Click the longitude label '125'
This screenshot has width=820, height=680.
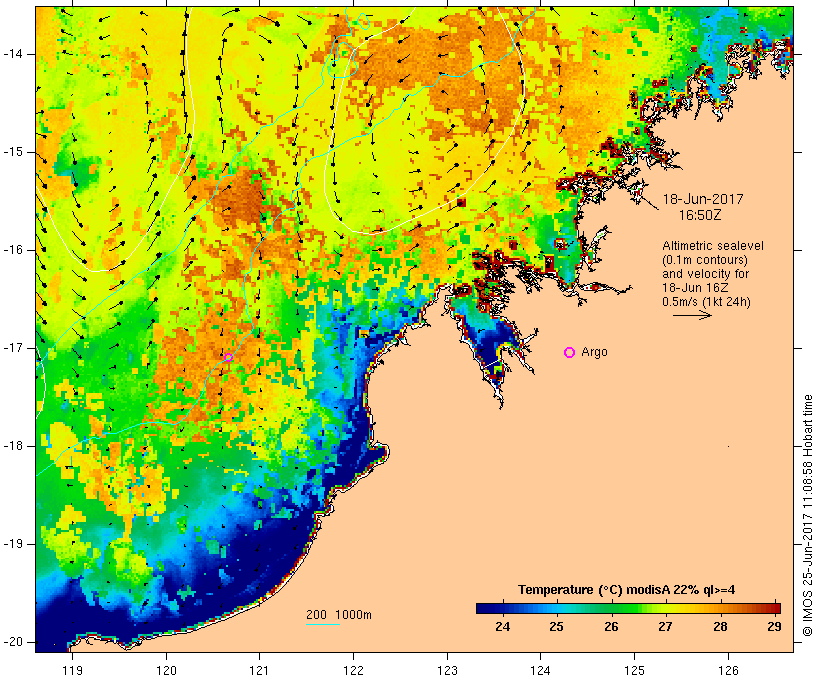634,671
